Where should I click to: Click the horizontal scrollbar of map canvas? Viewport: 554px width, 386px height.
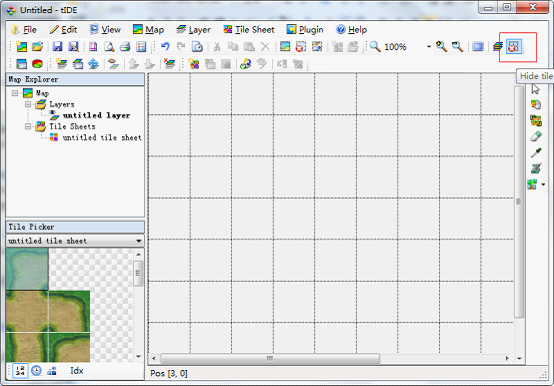pyautogui.click(x=330, y=358)
